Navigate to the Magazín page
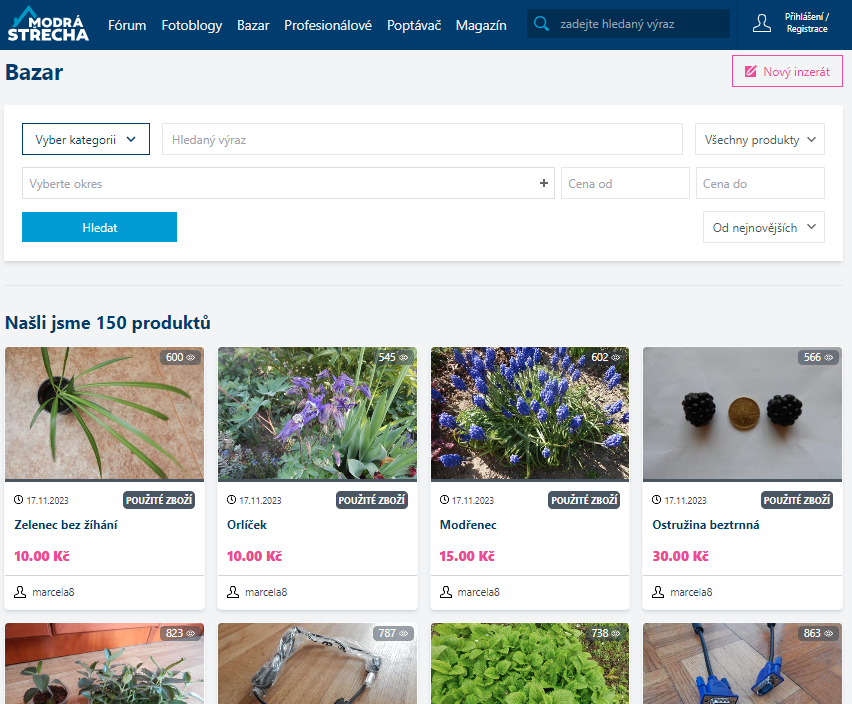 pos(481,25)
